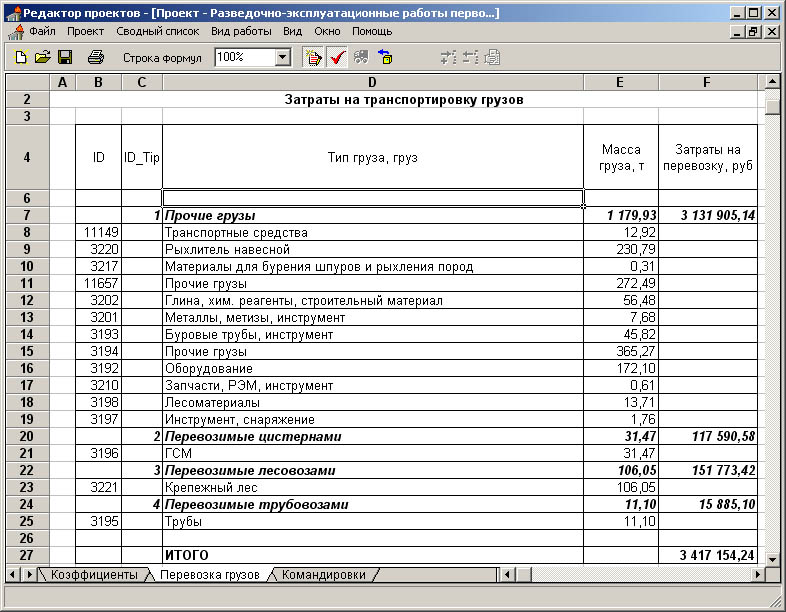Click the sheet tabs scroll right arrow
The width and height of the screenshot is (786, 612).
[29, 574]
